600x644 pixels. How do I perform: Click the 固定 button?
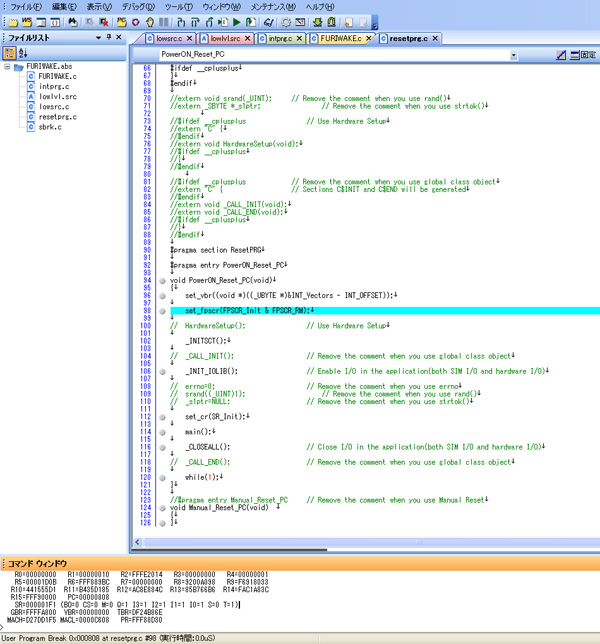point(583,55)
